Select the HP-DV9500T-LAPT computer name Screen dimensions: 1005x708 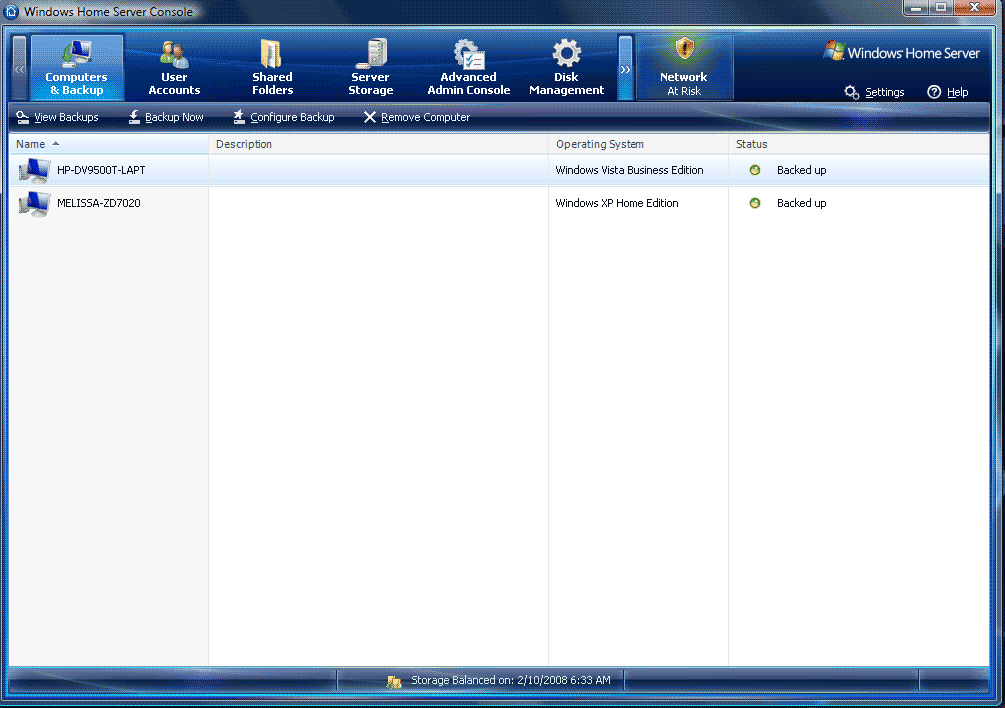click(x=101, y=170)
